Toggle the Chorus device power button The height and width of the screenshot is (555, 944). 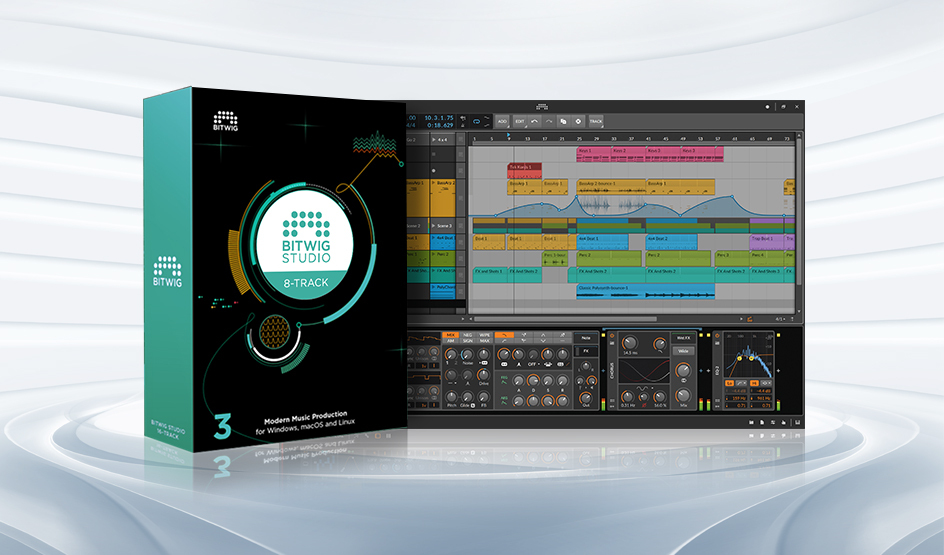coord(612,335)
